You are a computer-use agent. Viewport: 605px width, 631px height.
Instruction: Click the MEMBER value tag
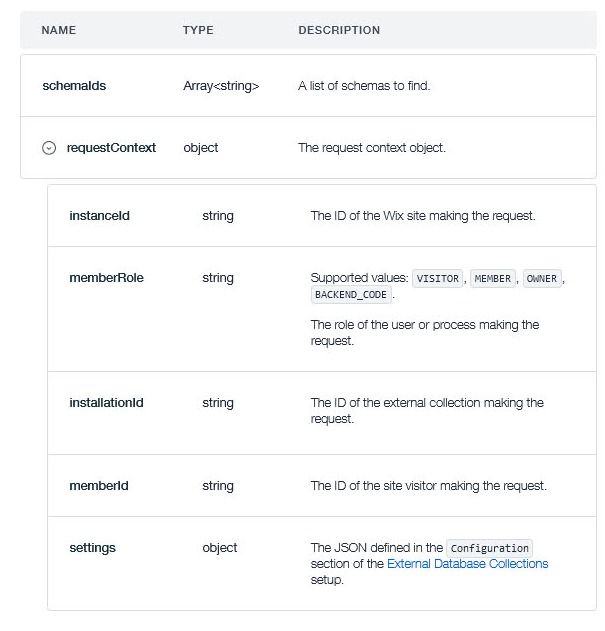pyautogui.click(x=493, y=279)
